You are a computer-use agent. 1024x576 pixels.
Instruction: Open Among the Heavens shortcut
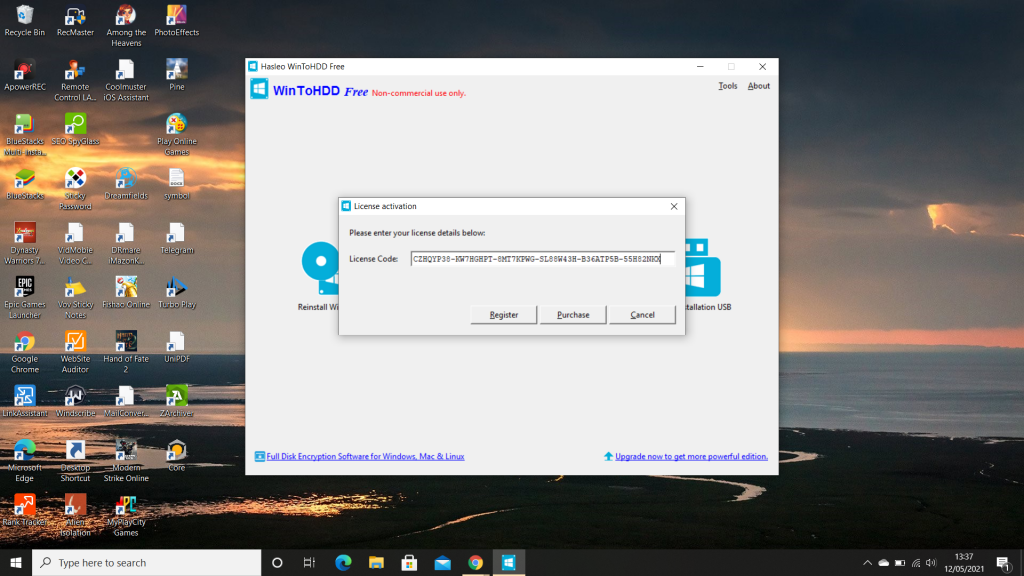(x=126, y=26)
